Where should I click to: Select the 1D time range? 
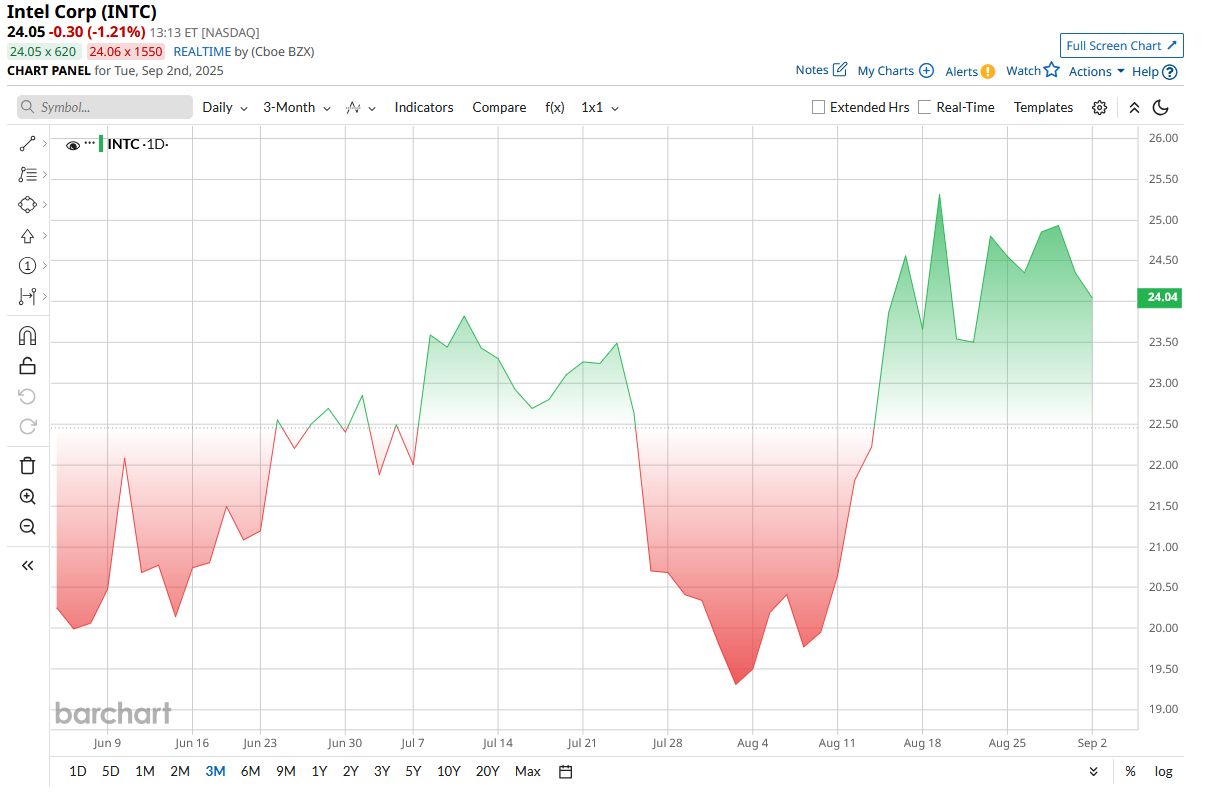[77, 771]
